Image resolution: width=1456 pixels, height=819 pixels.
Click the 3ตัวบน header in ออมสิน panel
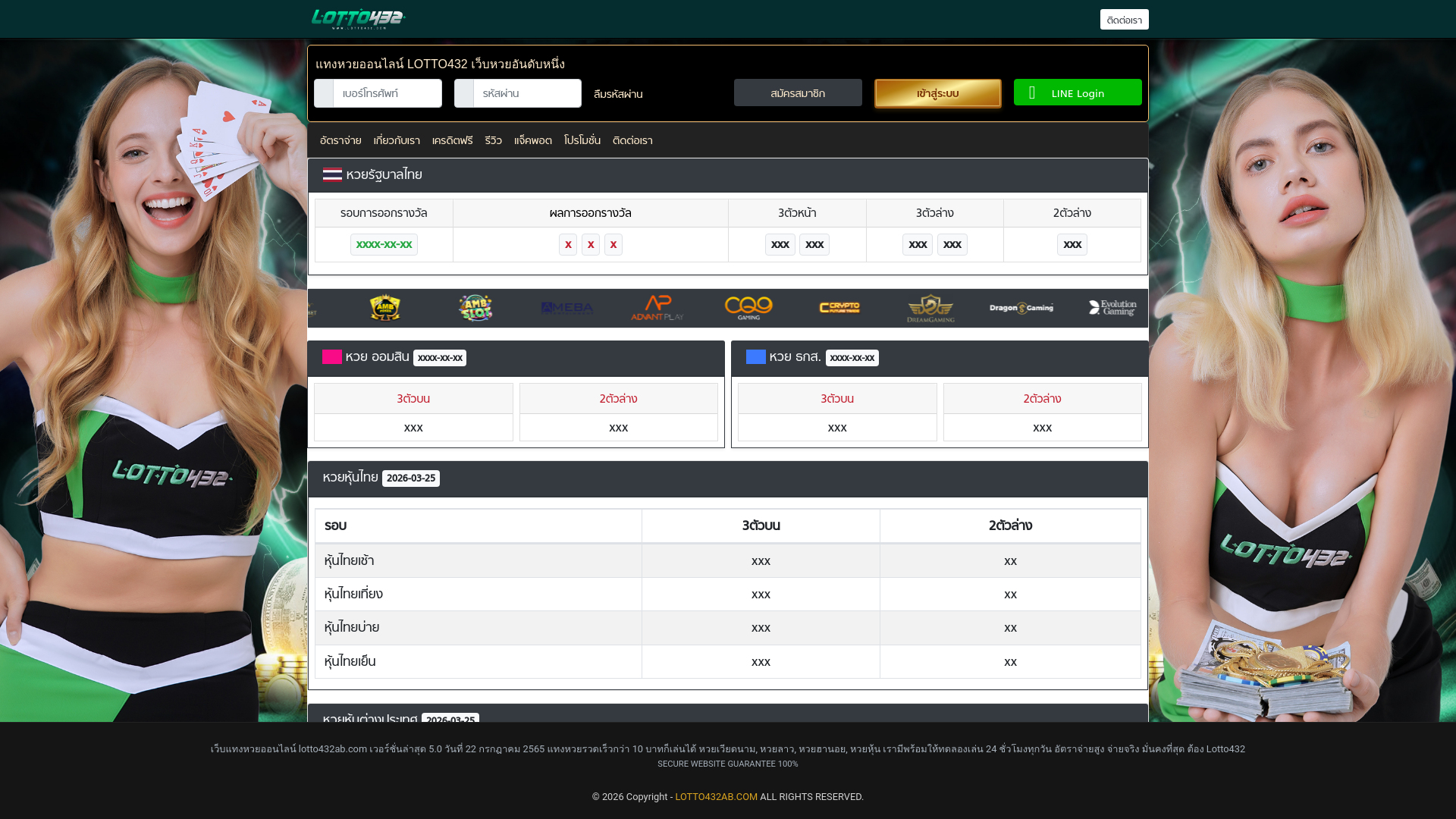tap(413, 399)
